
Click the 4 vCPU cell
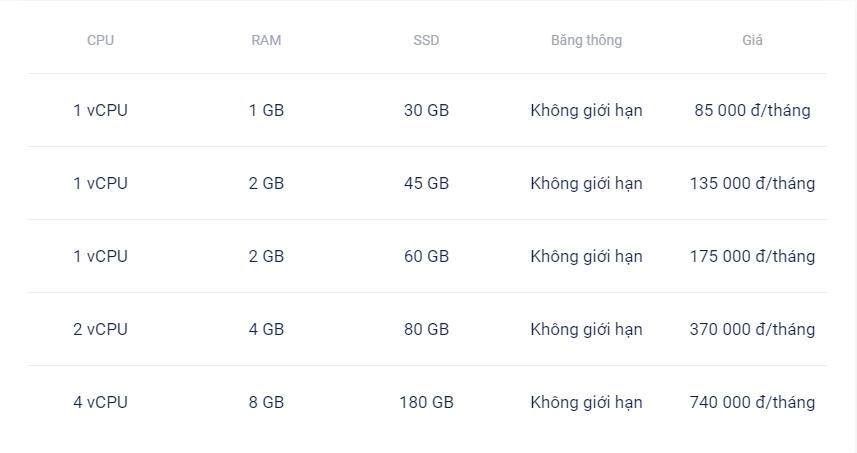(100, 402)
